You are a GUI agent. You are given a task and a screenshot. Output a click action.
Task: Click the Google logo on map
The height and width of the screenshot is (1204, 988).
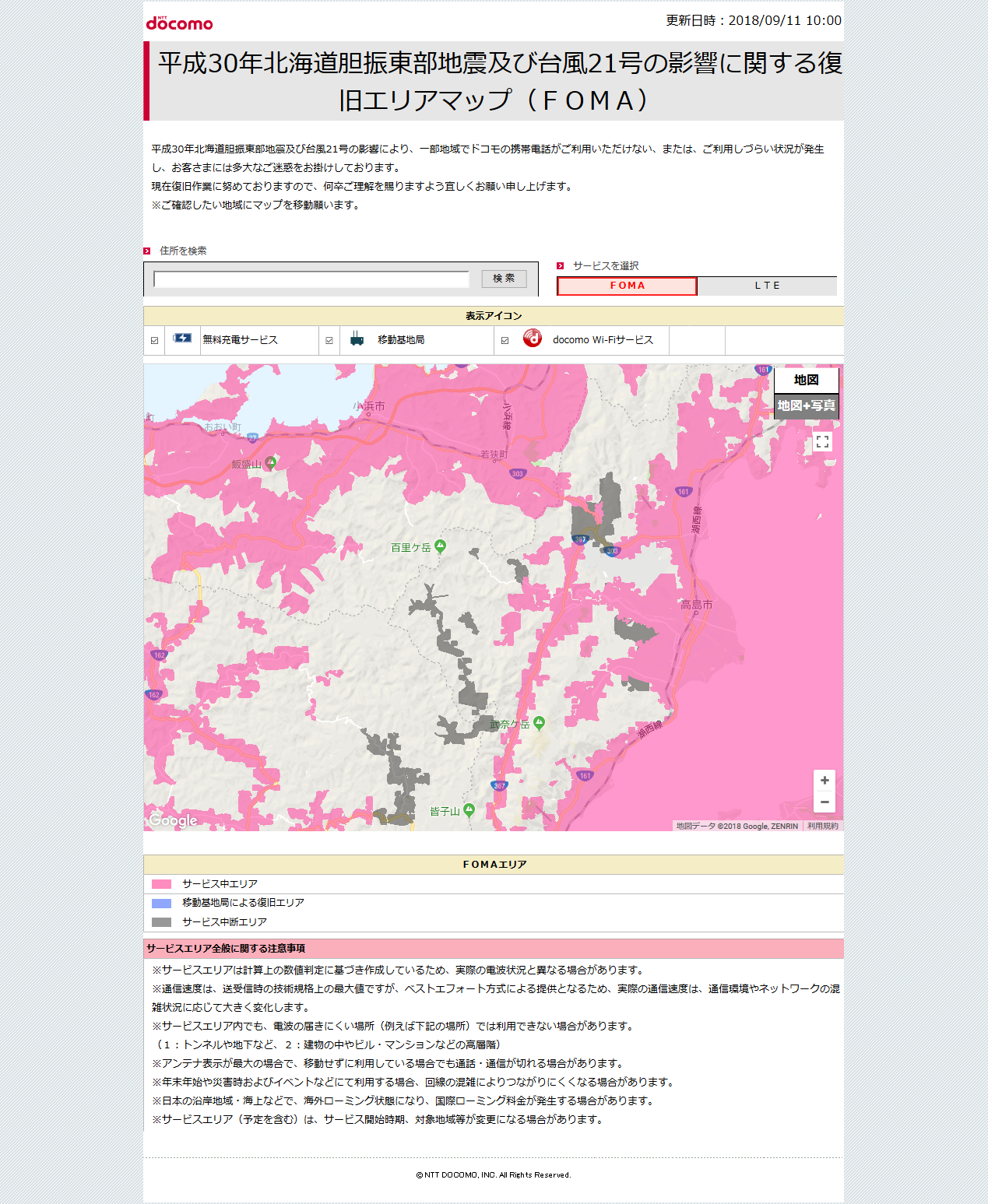(173, 820)
